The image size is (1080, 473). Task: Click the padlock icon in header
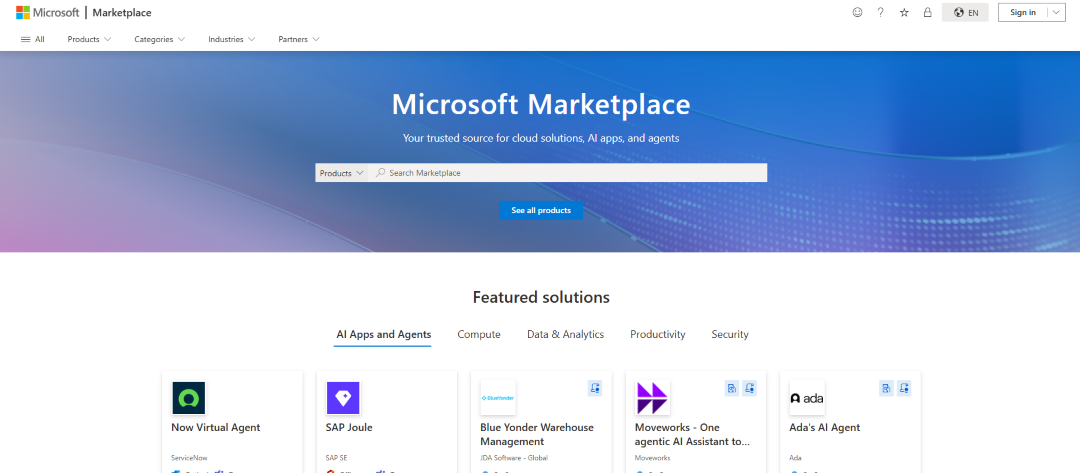point(928,12)
